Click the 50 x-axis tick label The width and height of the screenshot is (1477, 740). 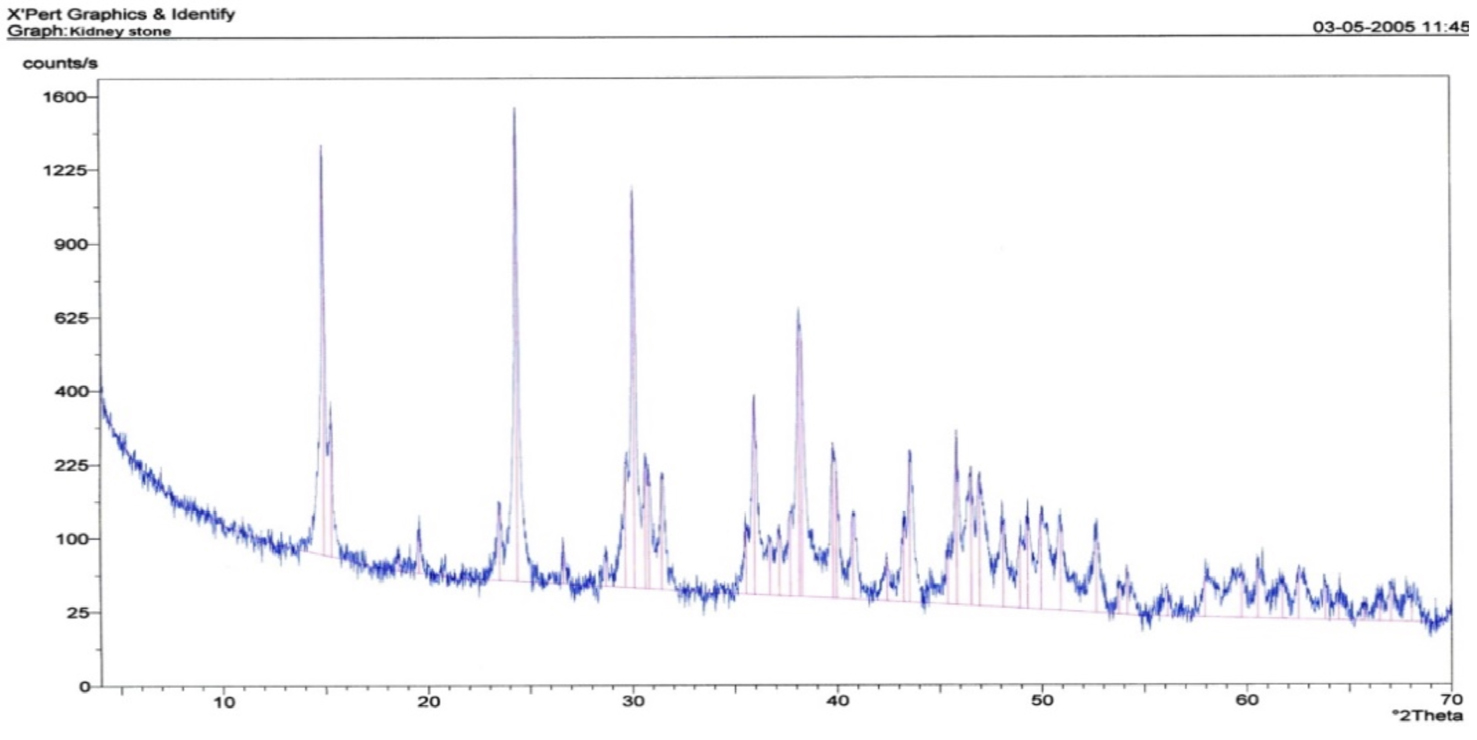pos(1042,701)
